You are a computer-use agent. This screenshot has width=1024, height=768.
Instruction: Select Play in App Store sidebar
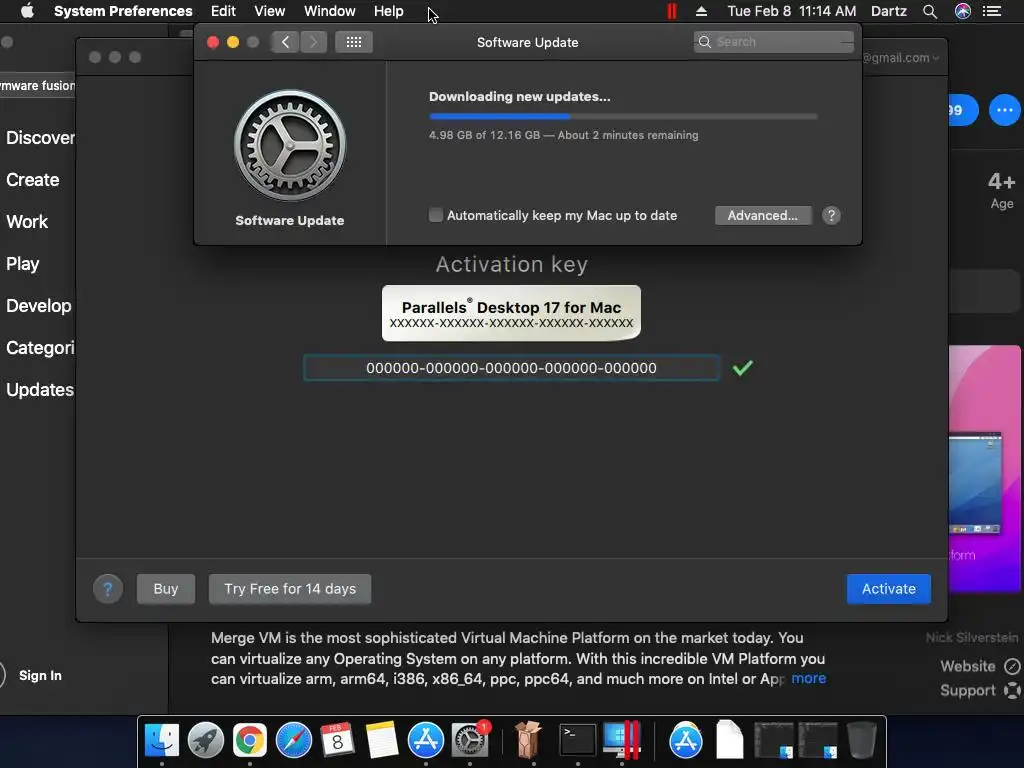click(x=23, y=264)
